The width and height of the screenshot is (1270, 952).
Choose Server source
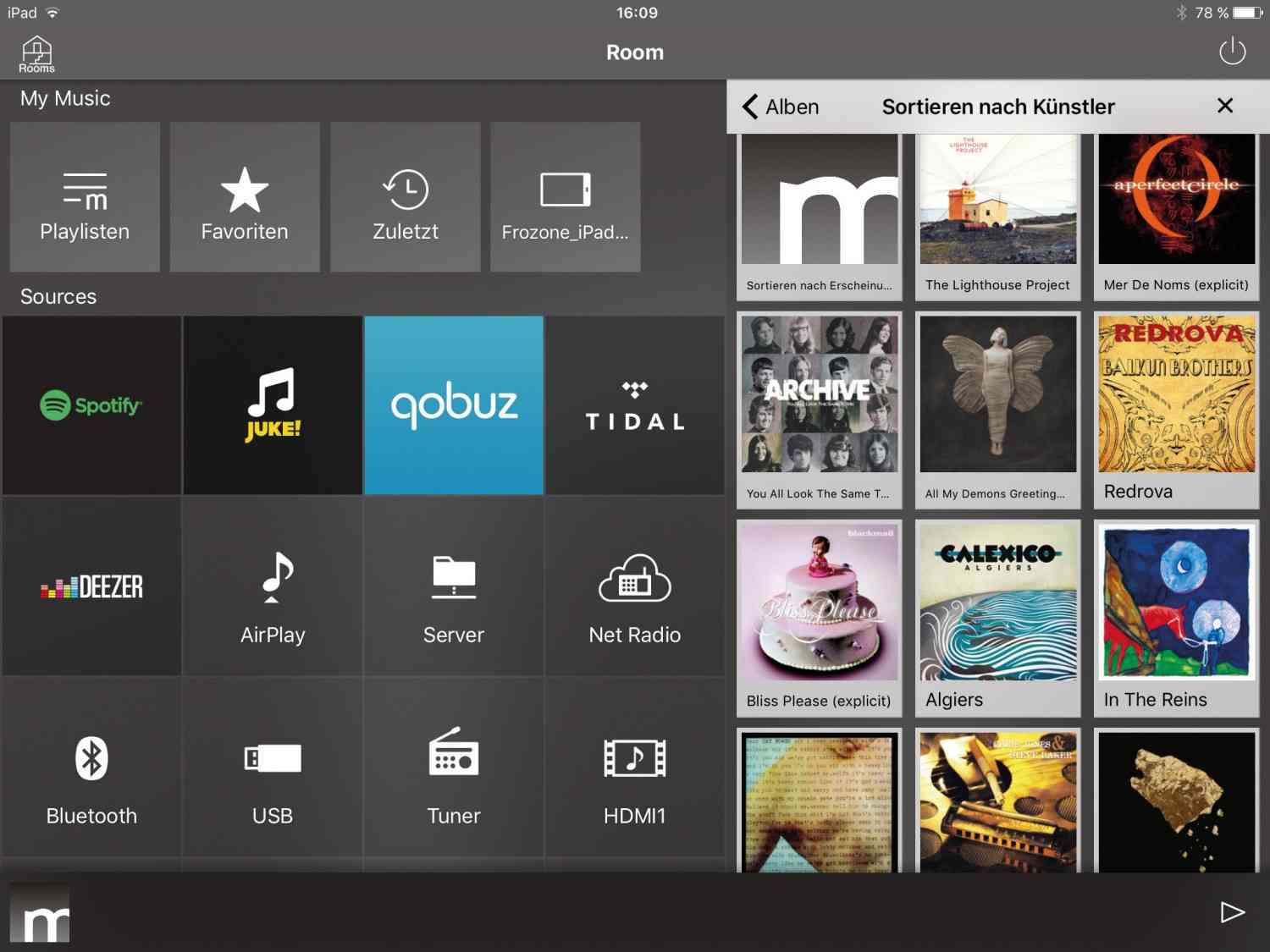(x=454, y=586)
